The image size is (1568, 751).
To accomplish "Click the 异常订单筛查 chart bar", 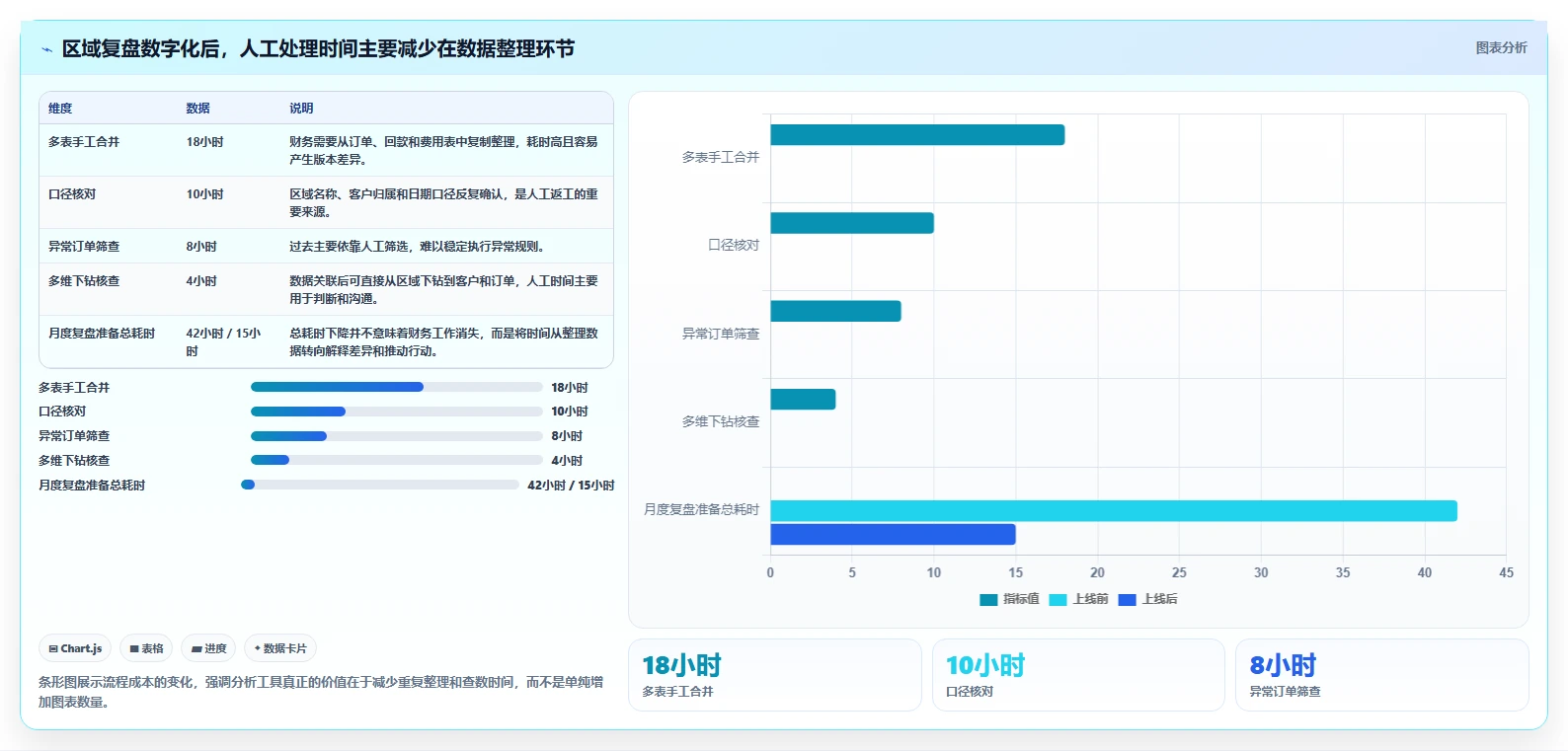I will 835,311.
